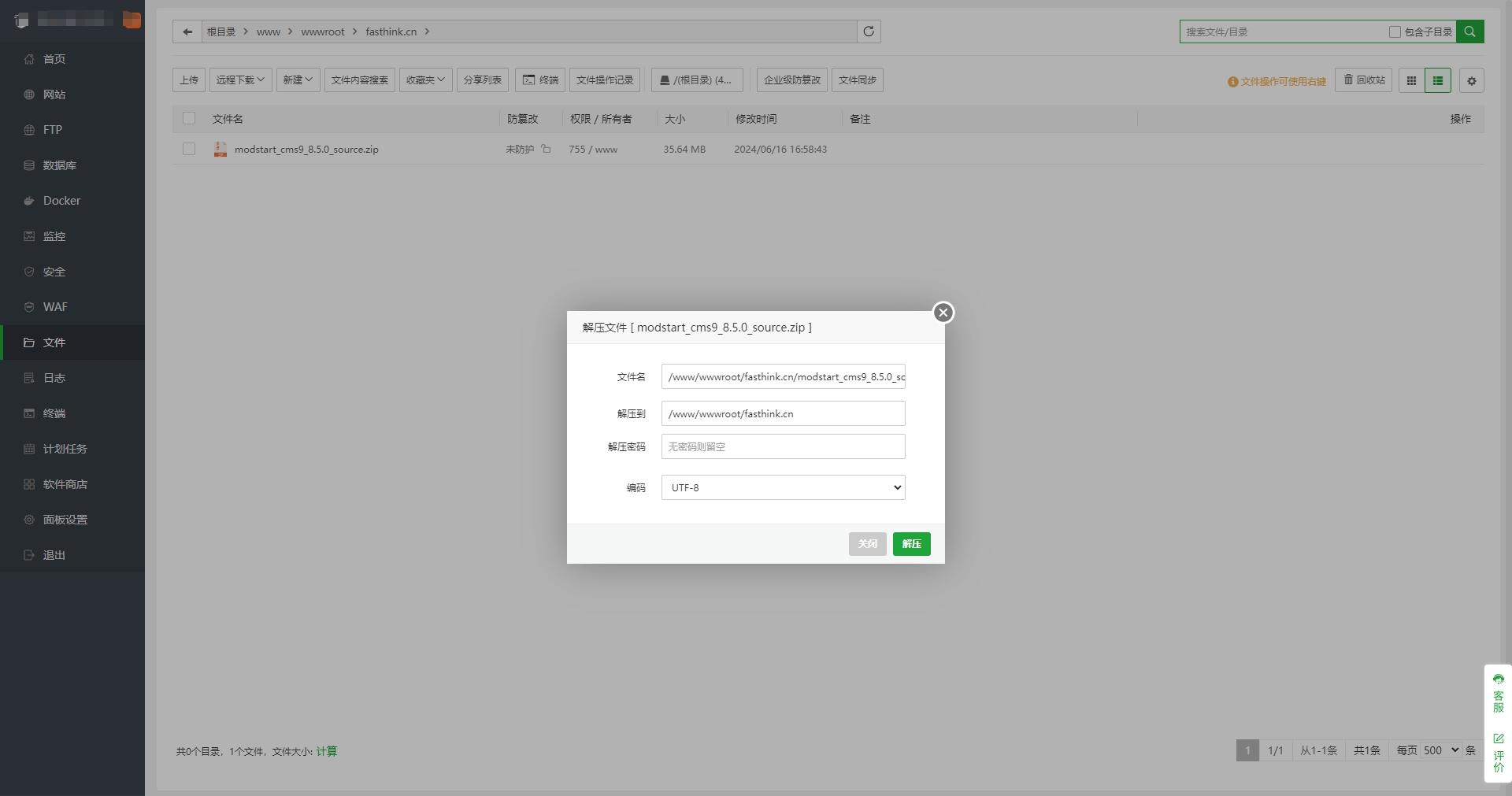1512x796 pixels.
Task: Click the 企业级防篡改 button
Action: pyautogui.click(x=792, y=80)
